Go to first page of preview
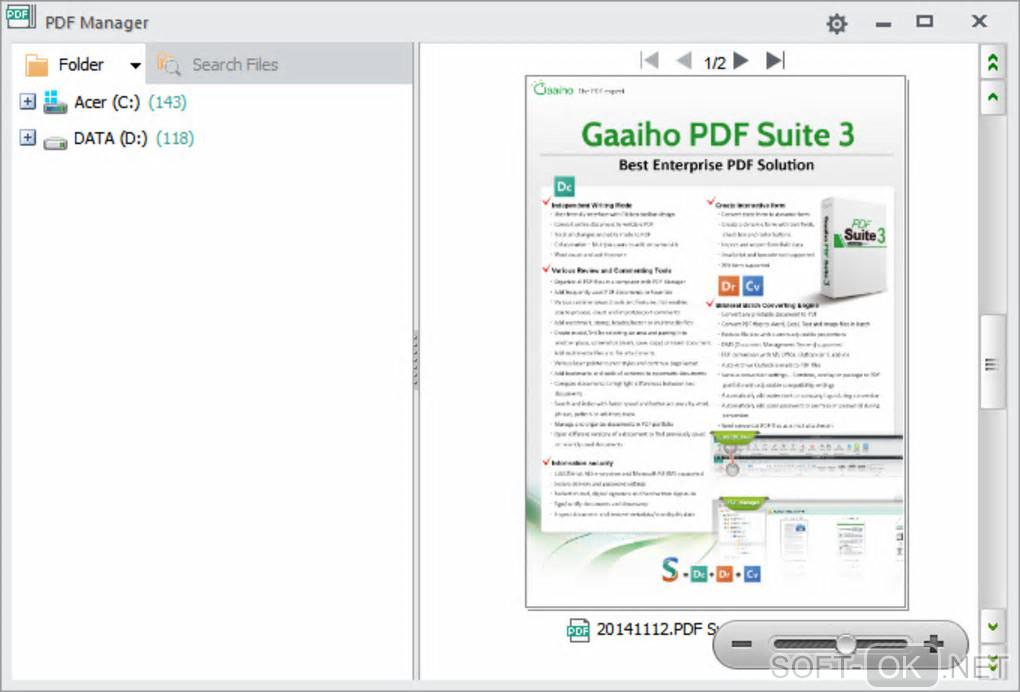The image size is (1020, 692). 649,60
